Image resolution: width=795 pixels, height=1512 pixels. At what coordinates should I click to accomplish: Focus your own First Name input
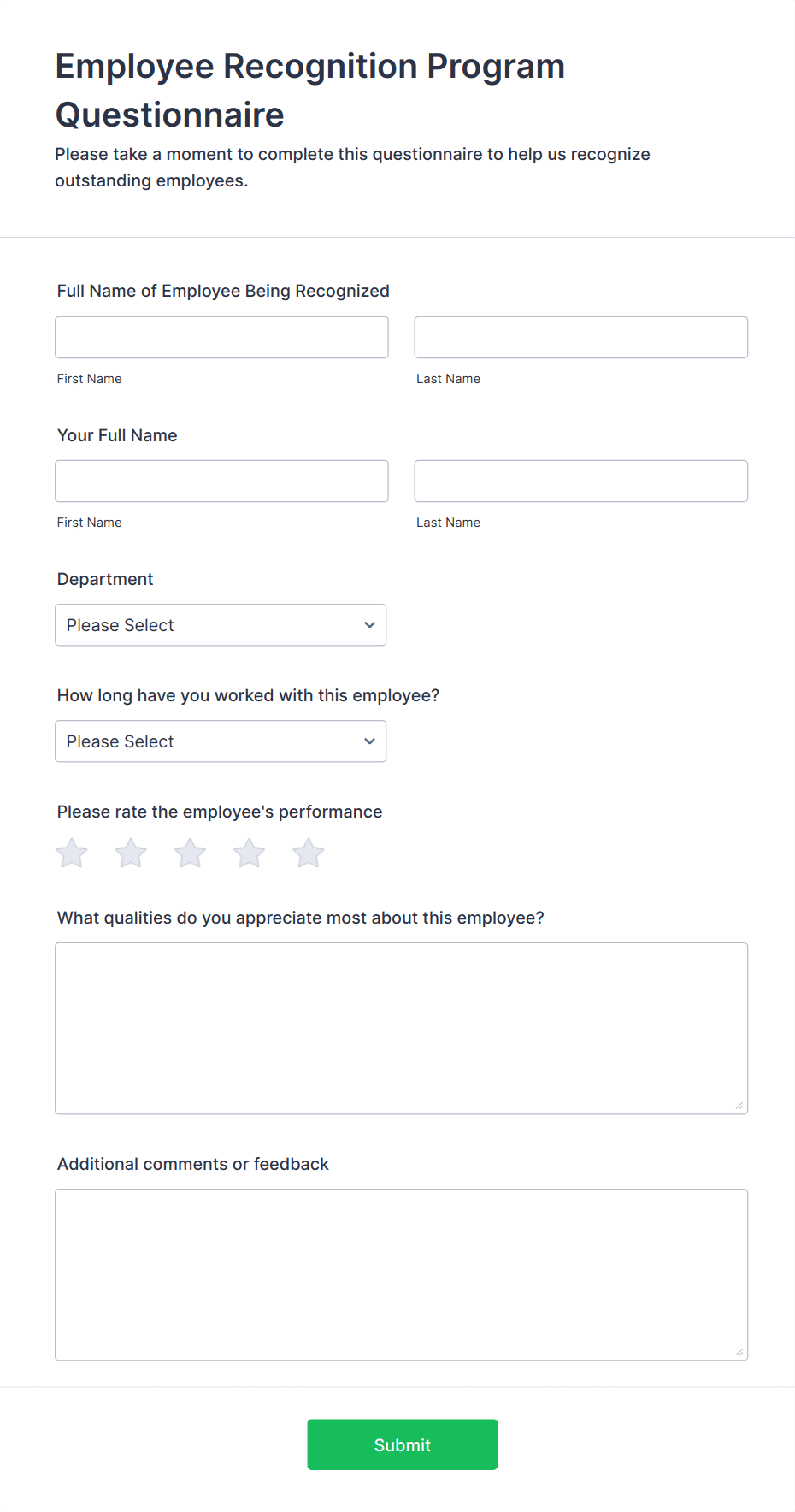click(x=221, y=481)
